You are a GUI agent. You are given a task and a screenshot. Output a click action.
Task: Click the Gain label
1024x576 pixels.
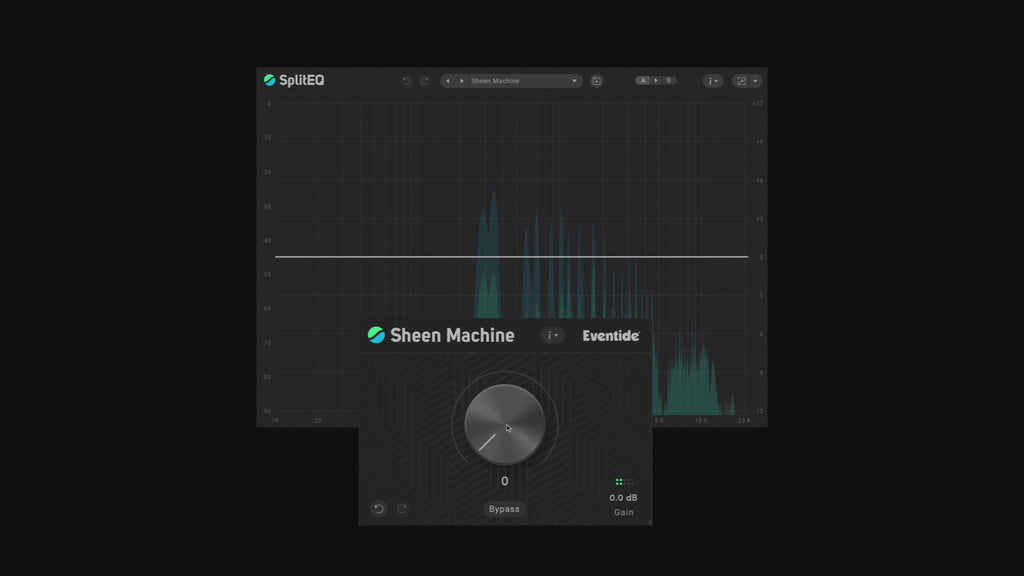tap(624, 512)
